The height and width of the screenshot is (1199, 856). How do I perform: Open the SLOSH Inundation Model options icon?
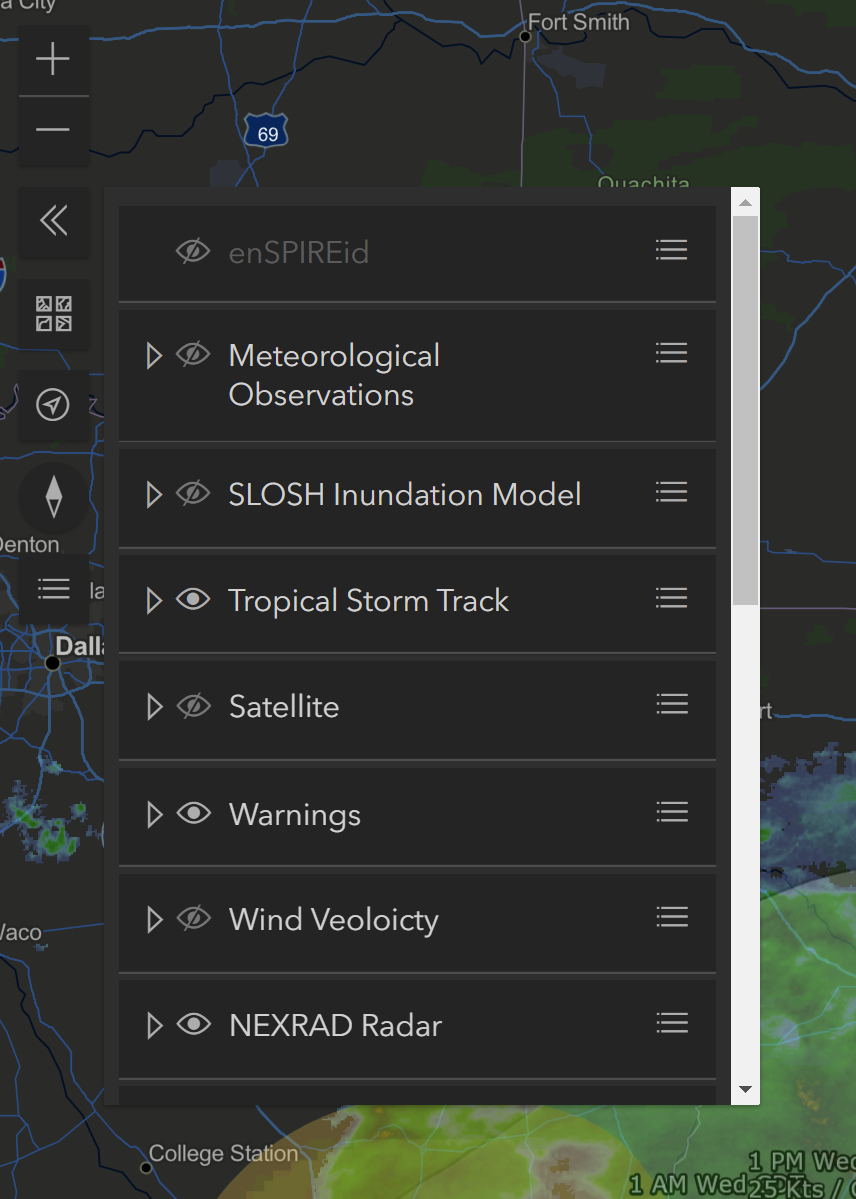(671, 491)
